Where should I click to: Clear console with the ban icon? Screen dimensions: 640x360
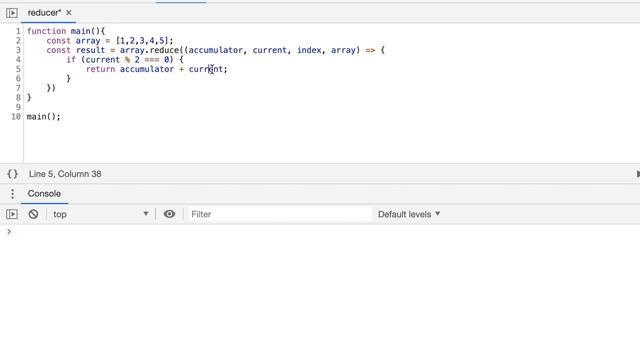33,214
